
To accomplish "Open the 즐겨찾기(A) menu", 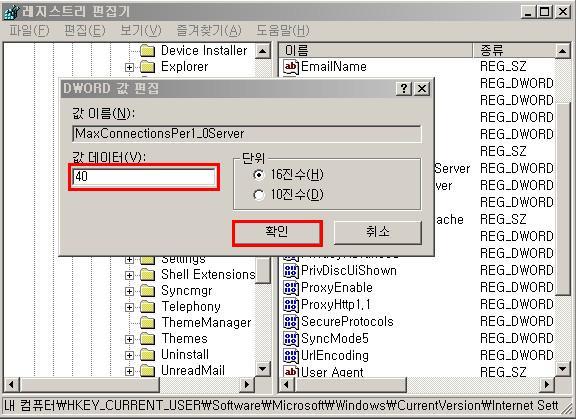I will (x=209, y=30).
